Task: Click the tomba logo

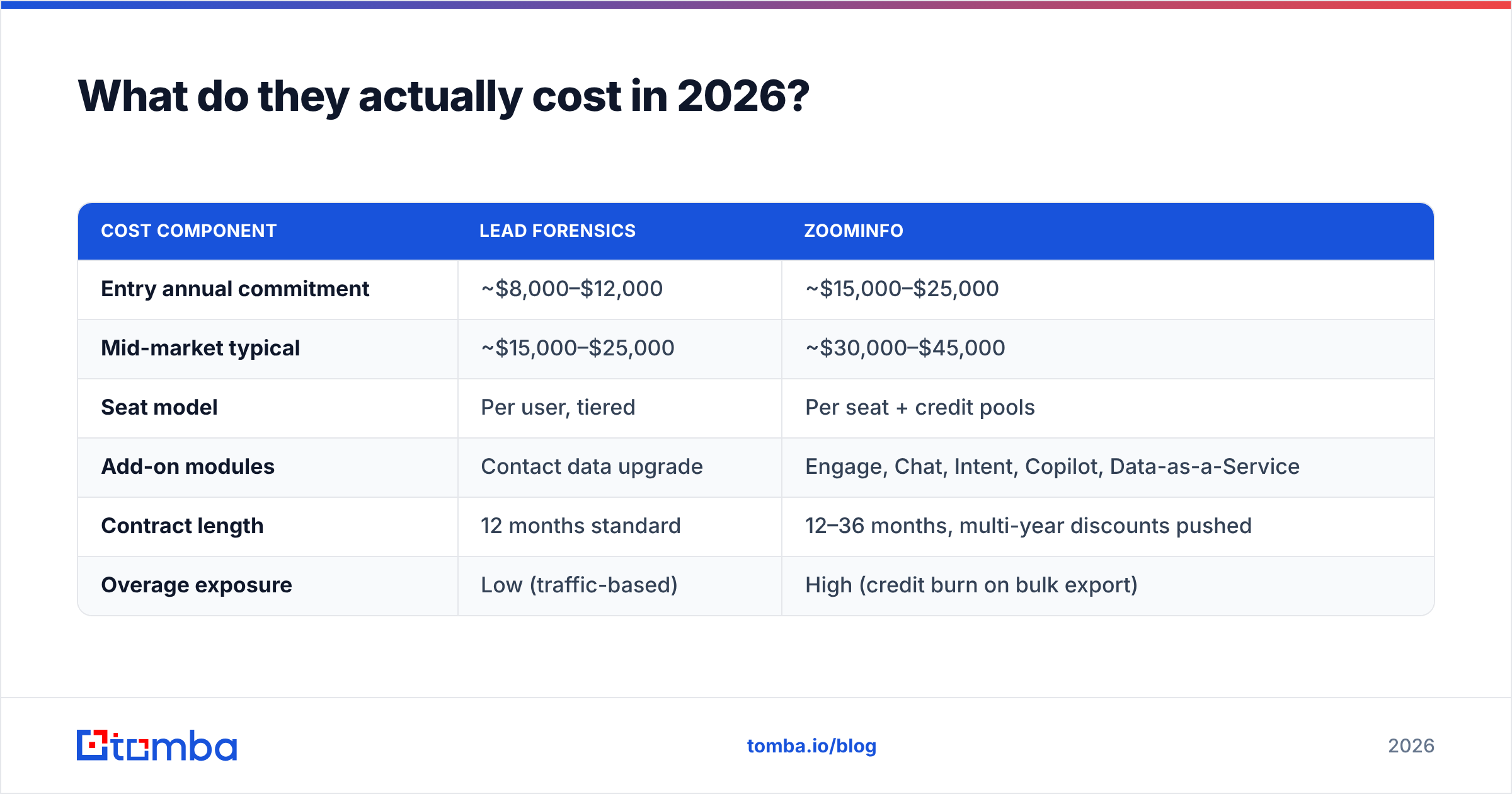Action: [157, 745]
